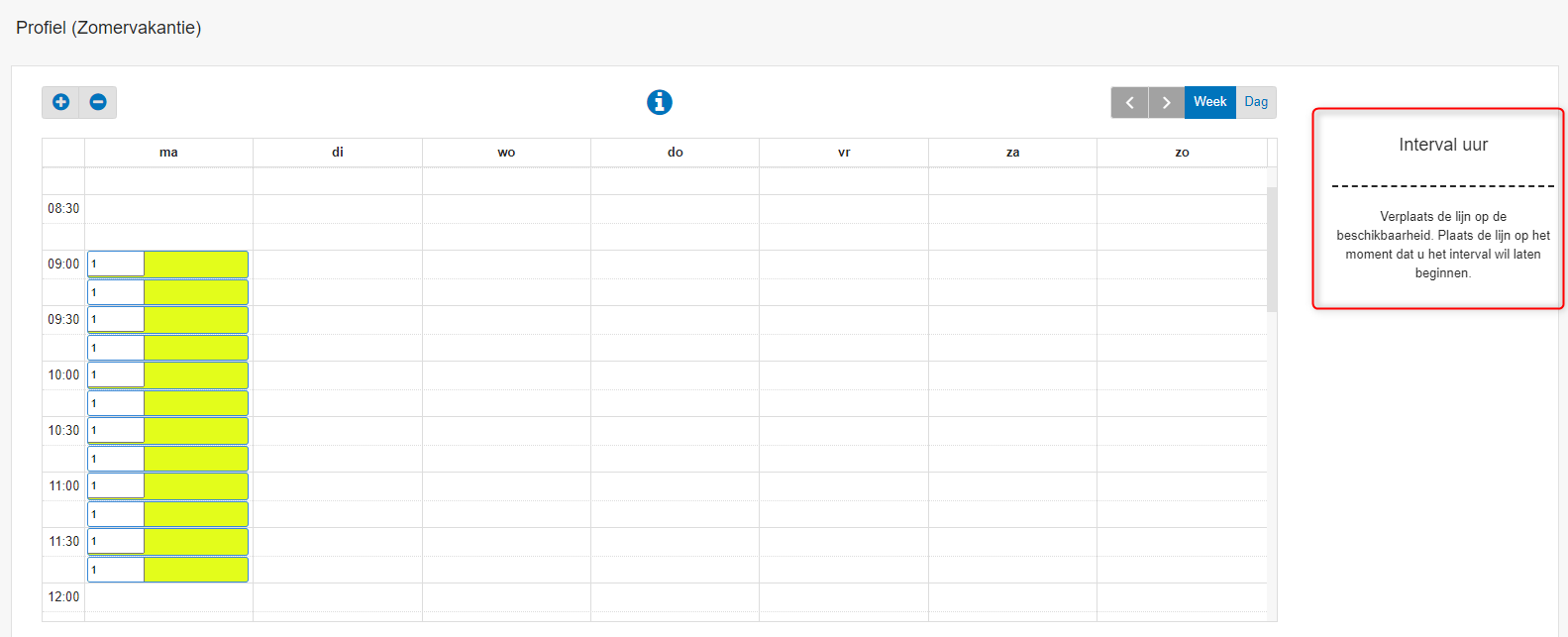Screen dimensions: 1568x637
Task: Select the yellow 09:00 Monday availability block
Action: [x=195, y=265]
